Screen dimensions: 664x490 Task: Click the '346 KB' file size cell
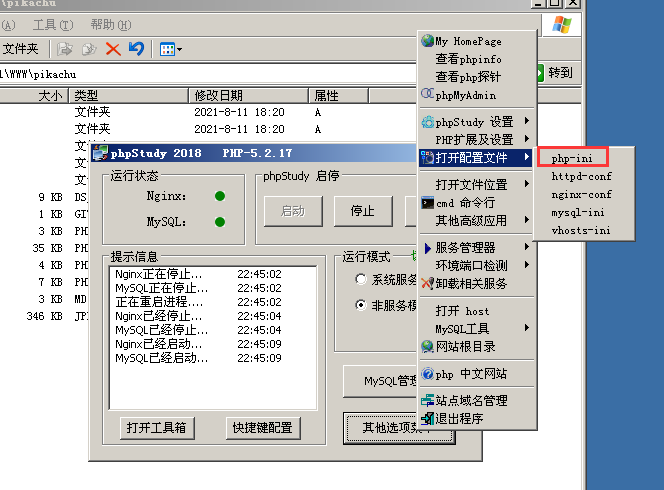click(x=44, y=316)
